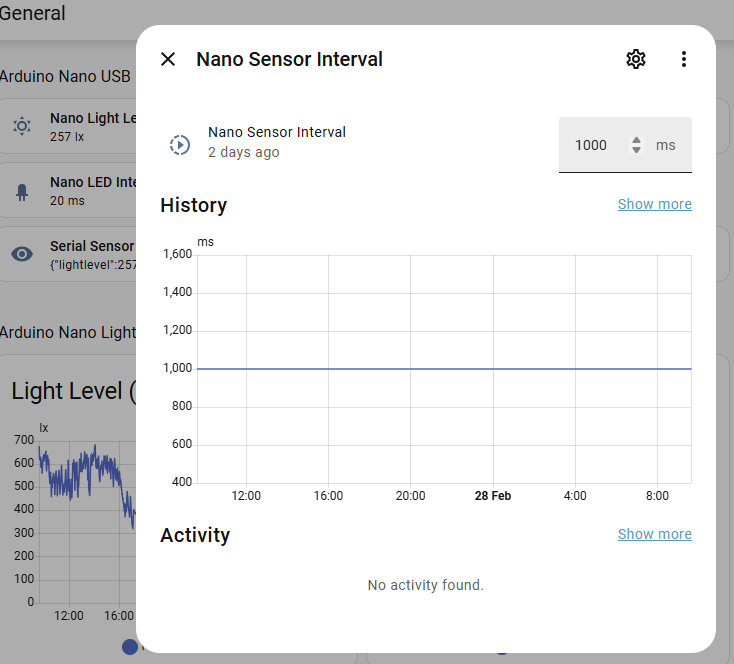Viewport: 734px width, 664px height.
Task: Click the 1000 ms interval input field
Action: click(625, 145)
